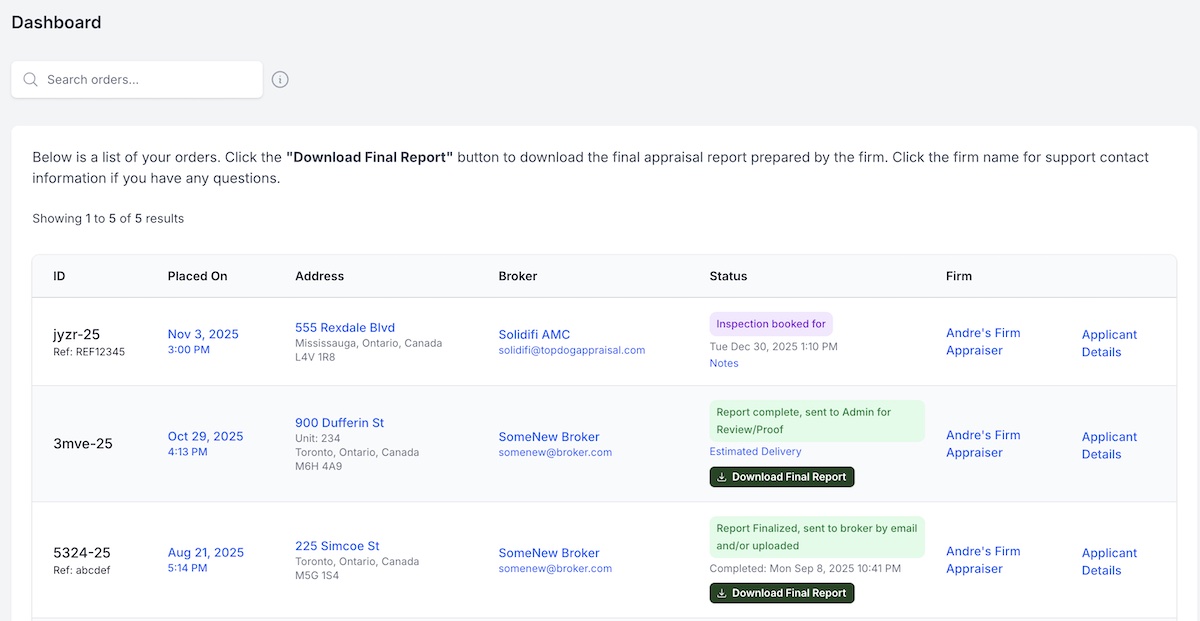View Estimated Delivery for the 900 Dufferin St order

[755, 451]
